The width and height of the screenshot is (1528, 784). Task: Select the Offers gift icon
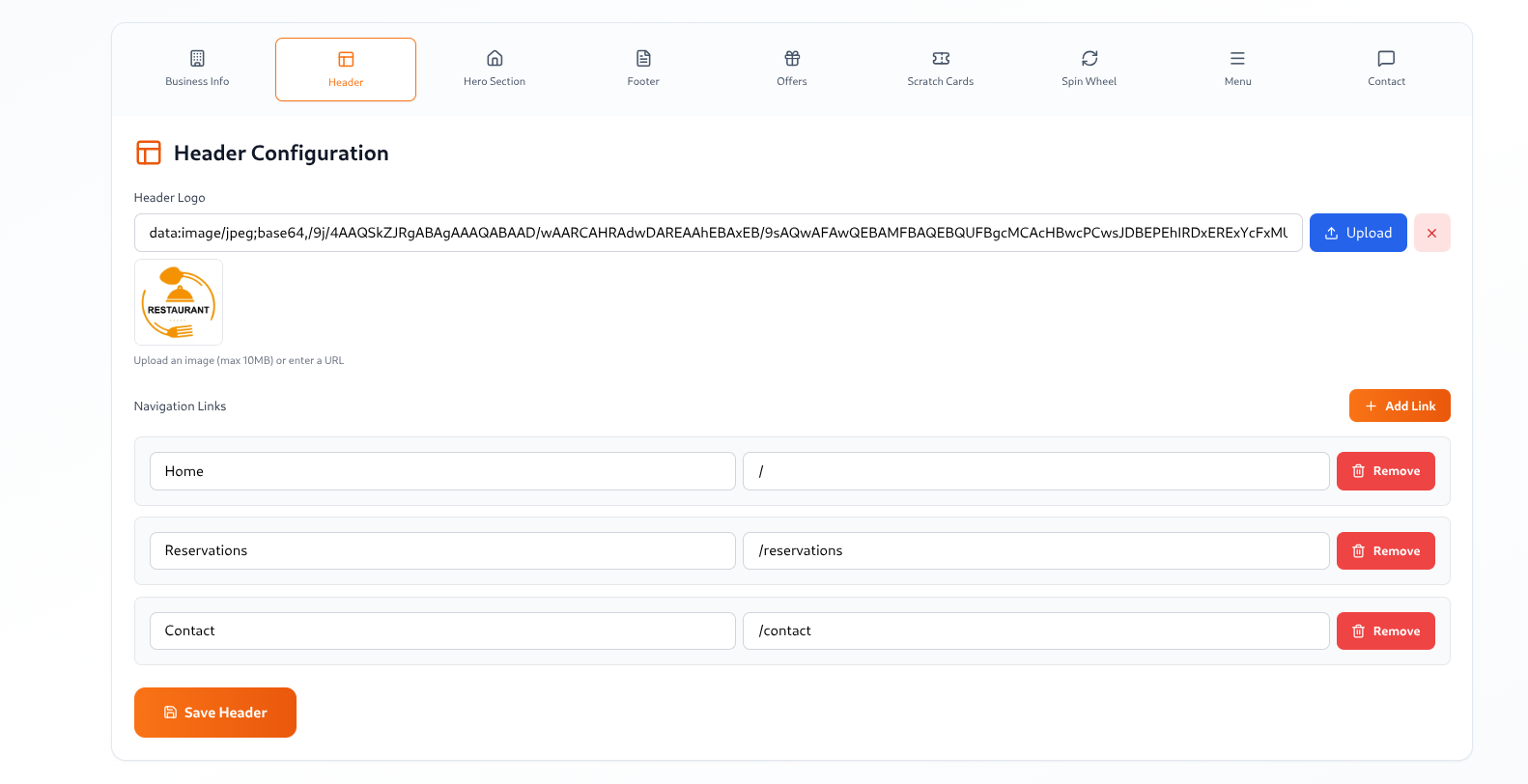pos(792,58)
